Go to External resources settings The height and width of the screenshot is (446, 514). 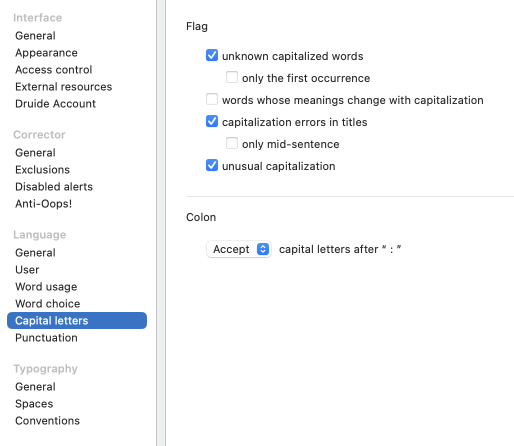[63, 87]
